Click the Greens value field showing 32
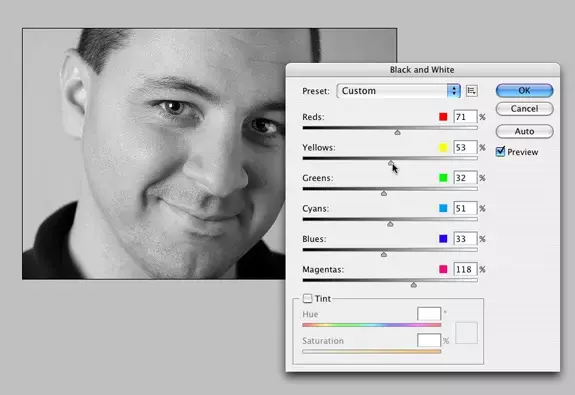 [x=465, y=178]
